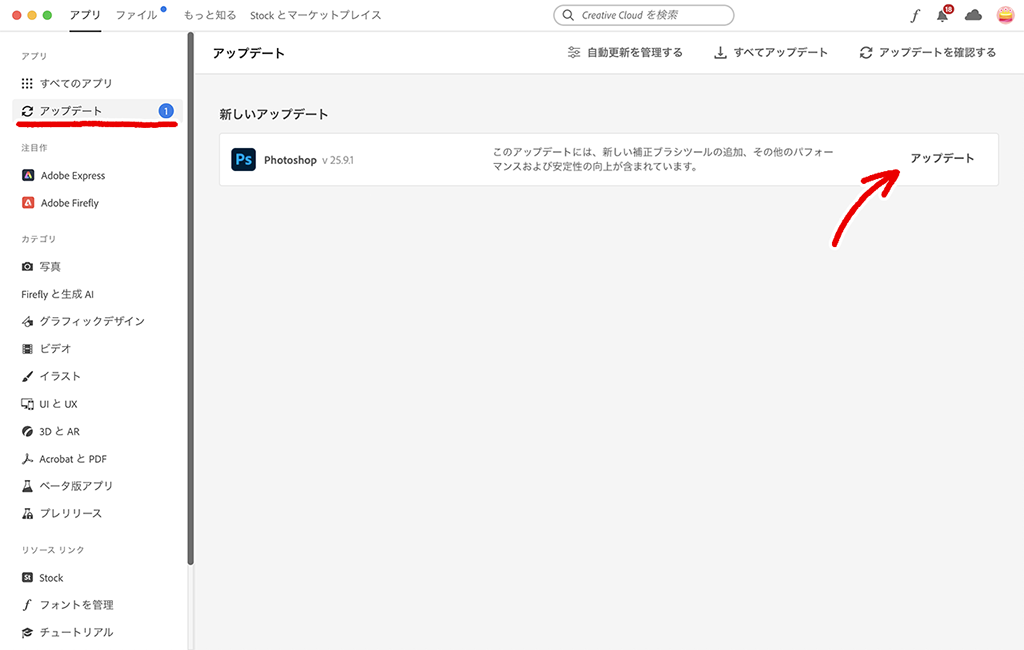Click the 自動更新を管理する sliders icon
This screenshot has height=650, width=1024.
(x=573, y=52)
